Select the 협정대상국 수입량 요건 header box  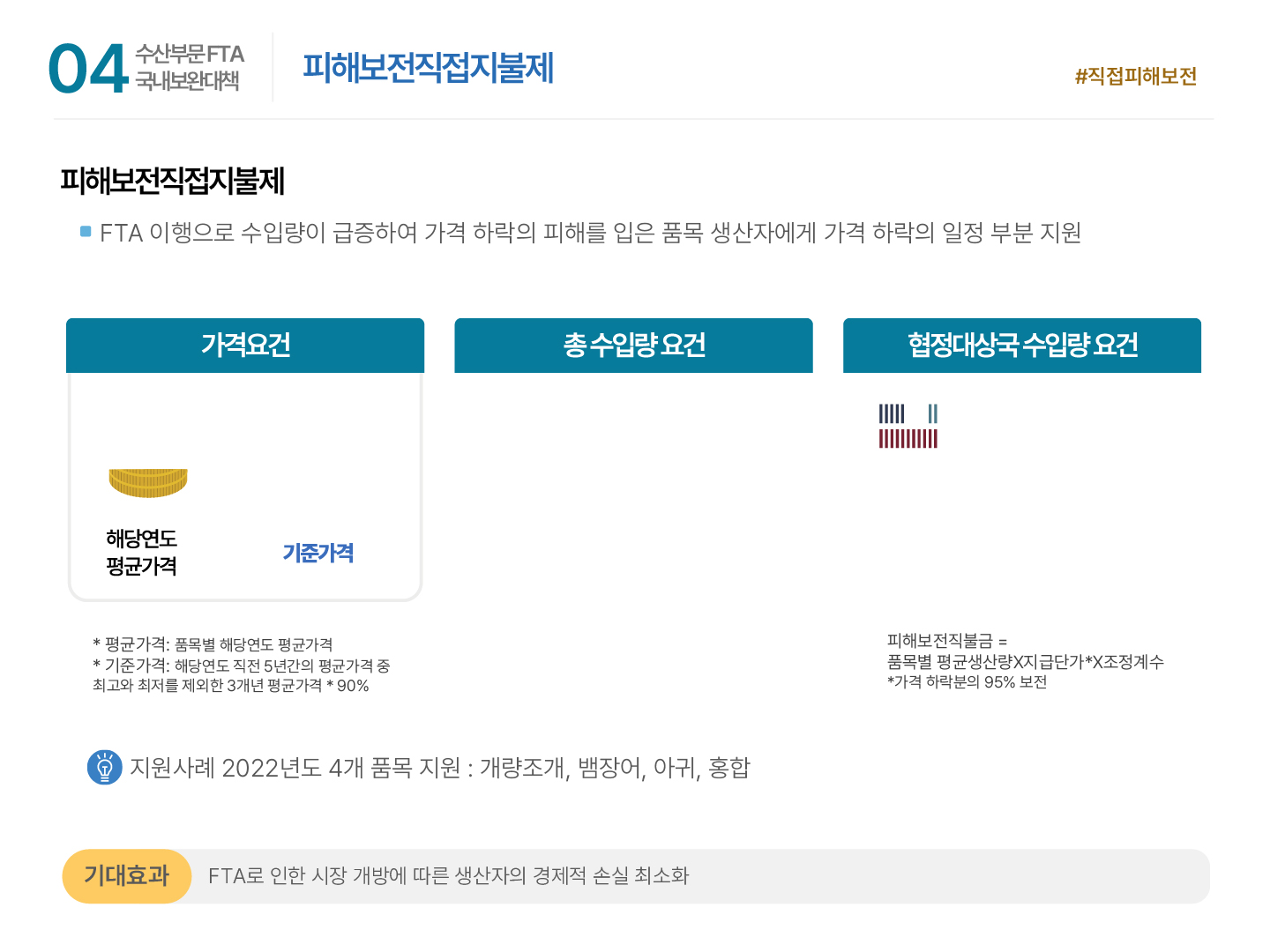[1022, 346]
